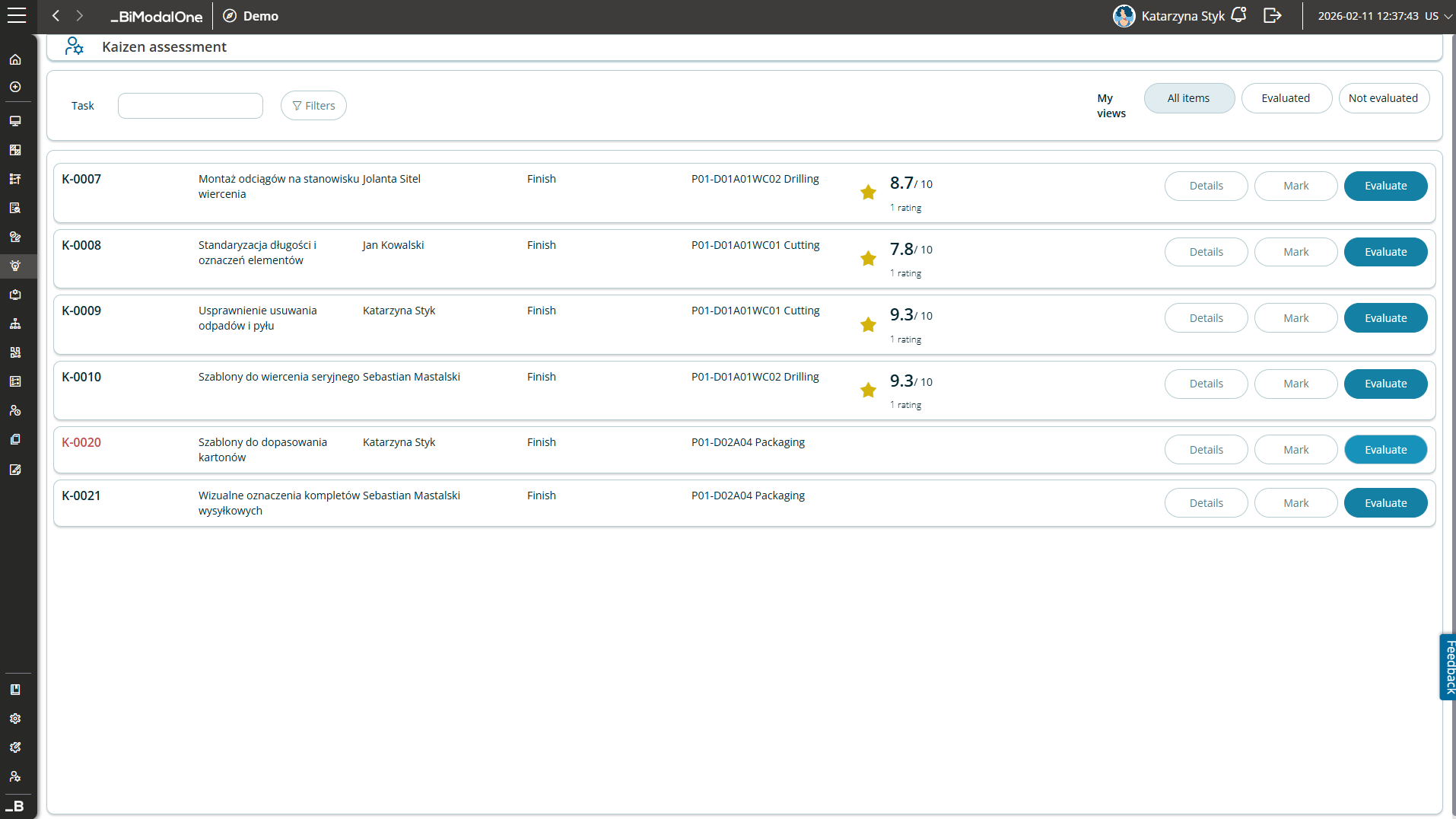The height and width of the screenshot is (819, 1456).
Task: Open the Demo workspace selector
Action: click(251, 16)
